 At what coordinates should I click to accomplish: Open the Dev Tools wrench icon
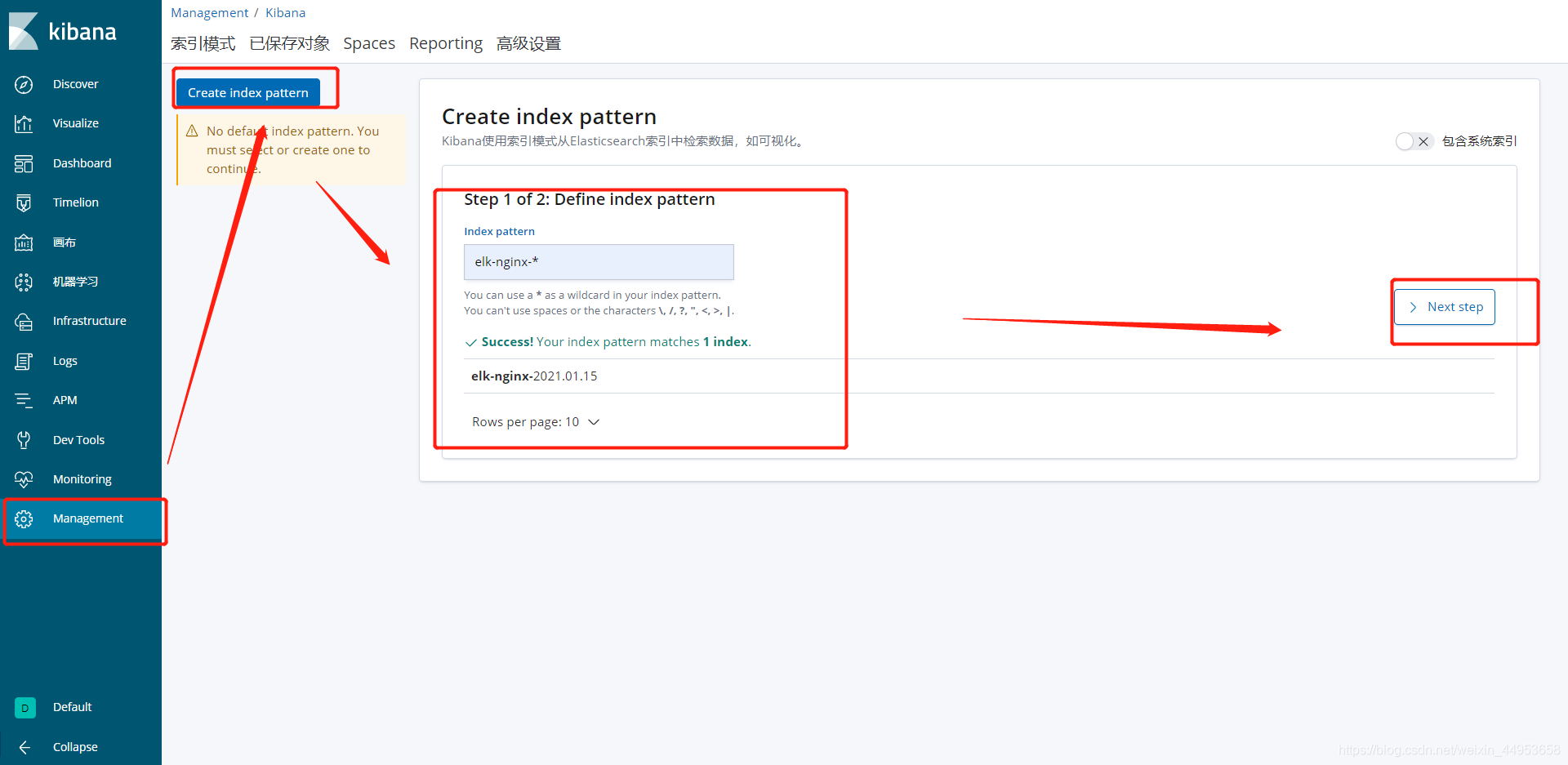24,440
